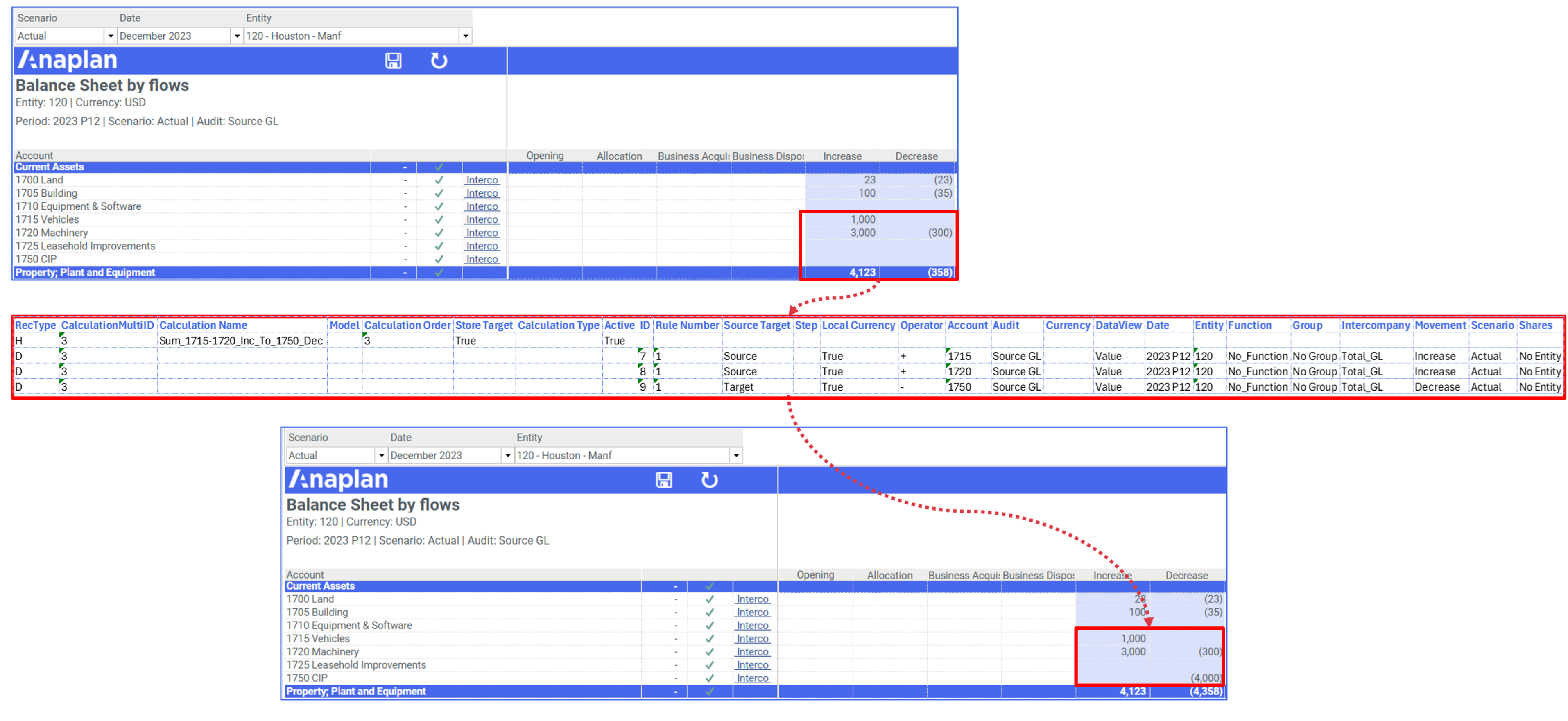Click the check mark for 1705 Building, top panel
Screen dimensions: 1568x721
[x=439, y=194]
